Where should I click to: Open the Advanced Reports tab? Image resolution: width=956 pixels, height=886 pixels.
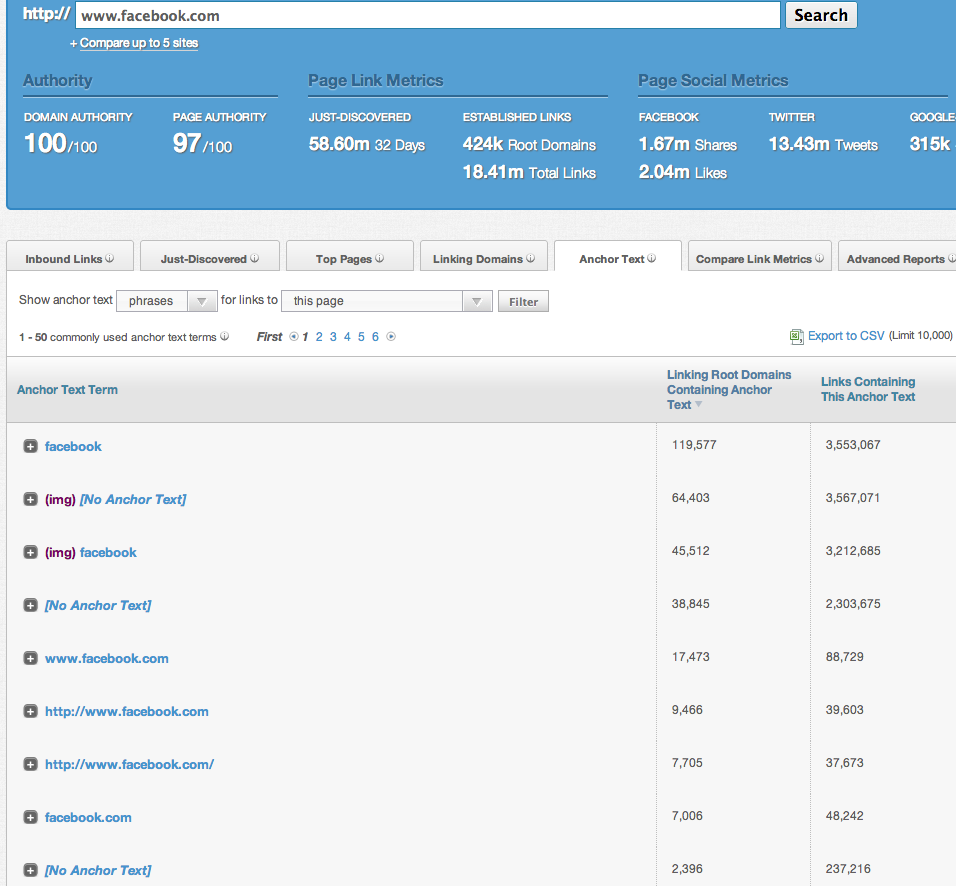pos(897,256)
